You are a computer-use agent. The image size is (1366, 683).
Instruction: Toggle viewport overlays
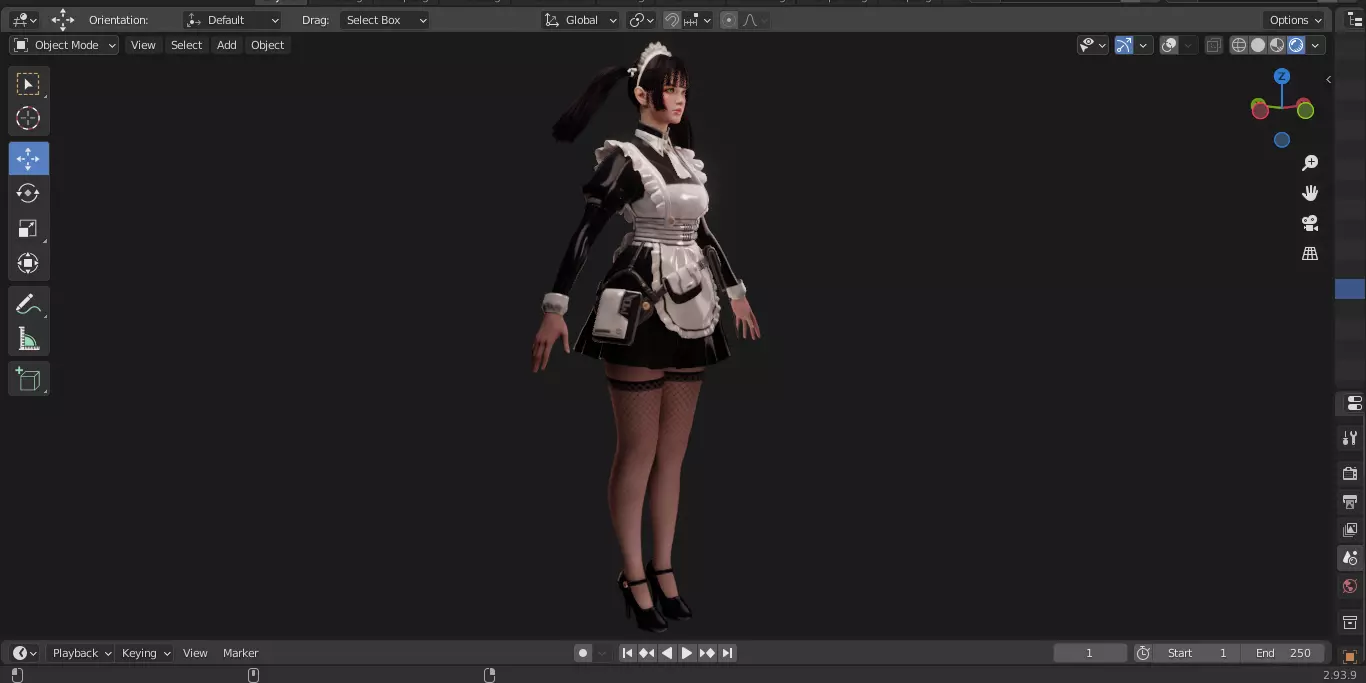[1169, 45]
